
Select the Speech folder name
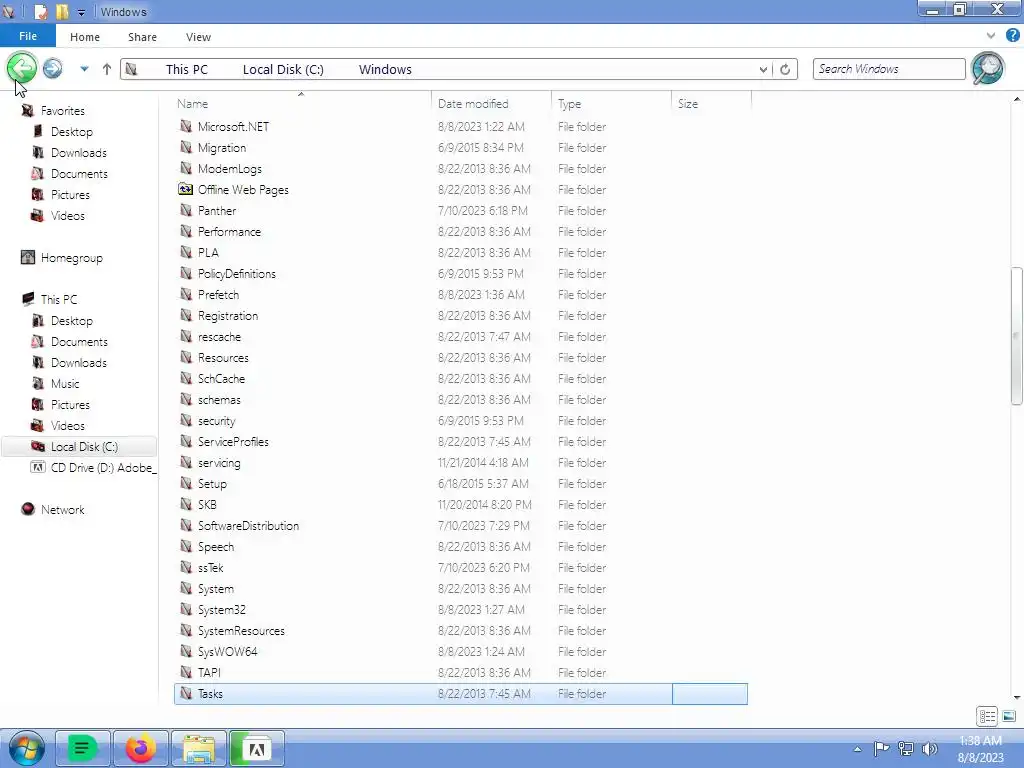tap(216, 547)
